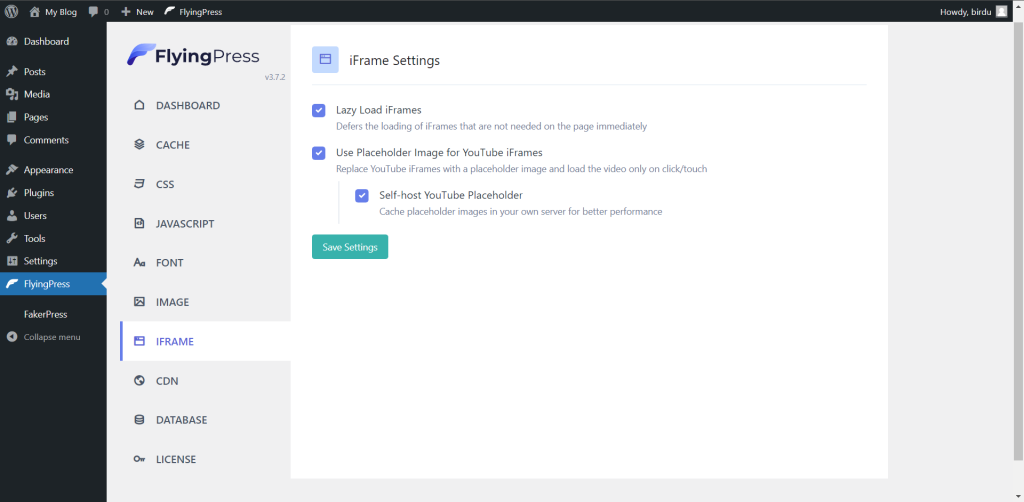Screen dimensions: 1024x502
Task: Click the License key icon
Action: pos(139,460)
